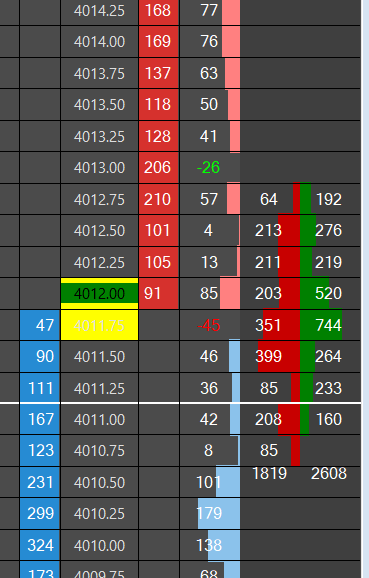The image size is (369, 578).
Task: Click the 2608 total buy volume
Action: pyautogui.click(x=329, y=473)
